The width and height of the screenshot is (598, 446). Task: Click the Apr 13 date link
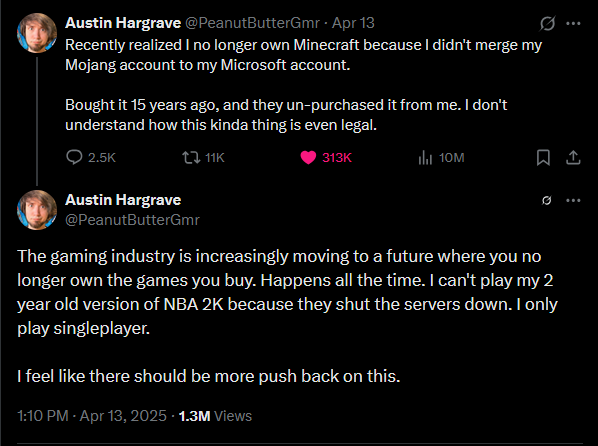click(353, 23)
